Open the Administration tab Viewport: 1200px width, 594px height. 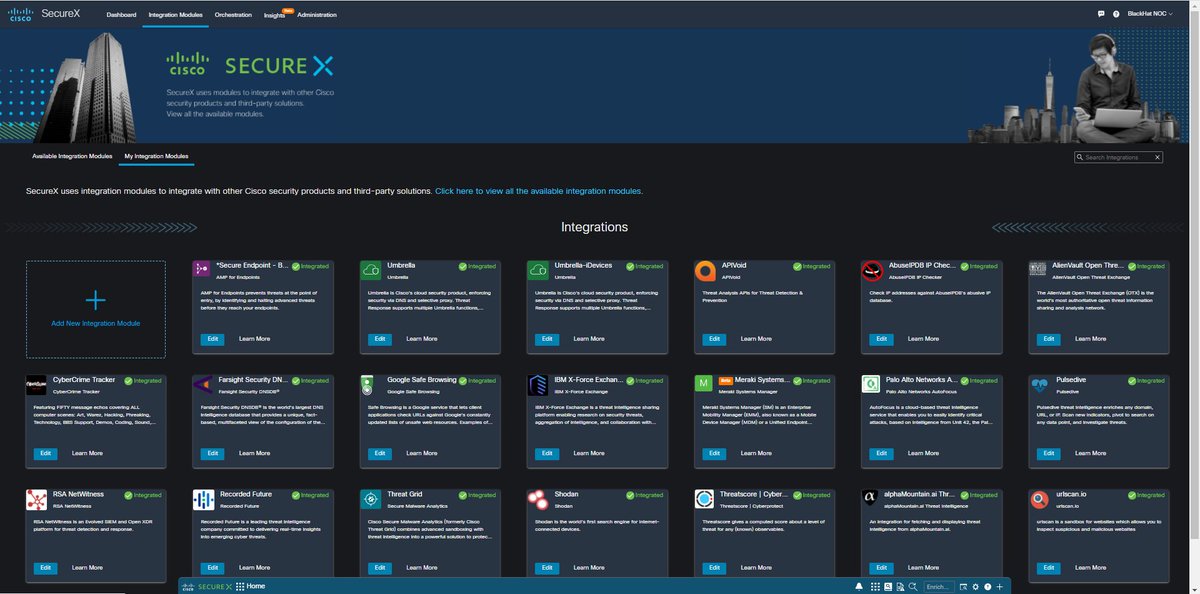(317, 15)
